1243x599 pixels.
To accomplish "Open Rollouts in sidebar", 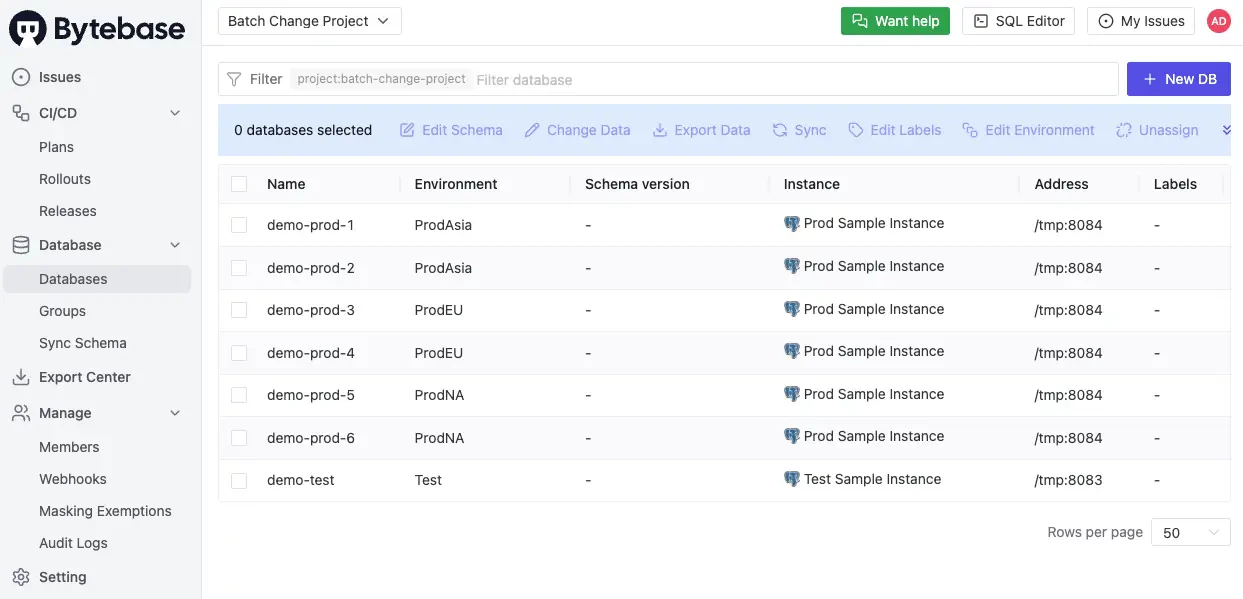I will pos(65,179).
